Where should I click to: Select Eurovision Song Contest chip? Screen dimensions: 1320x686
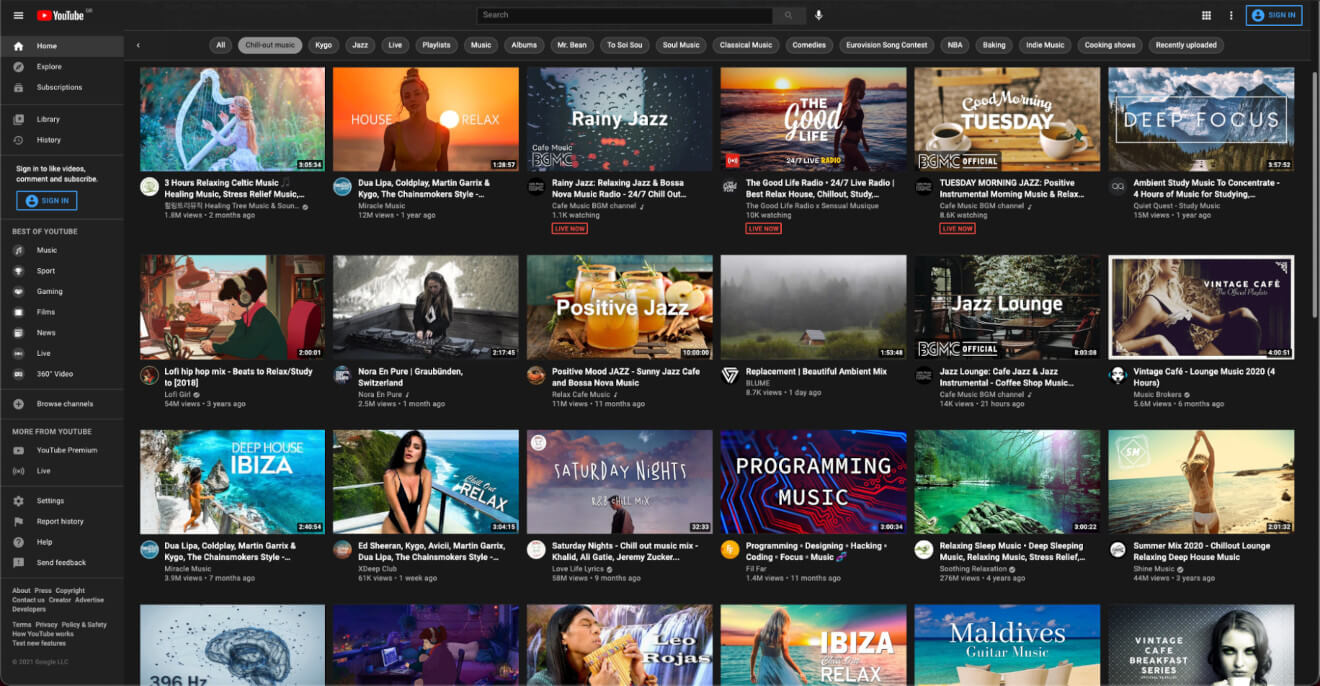coord(886,45)
